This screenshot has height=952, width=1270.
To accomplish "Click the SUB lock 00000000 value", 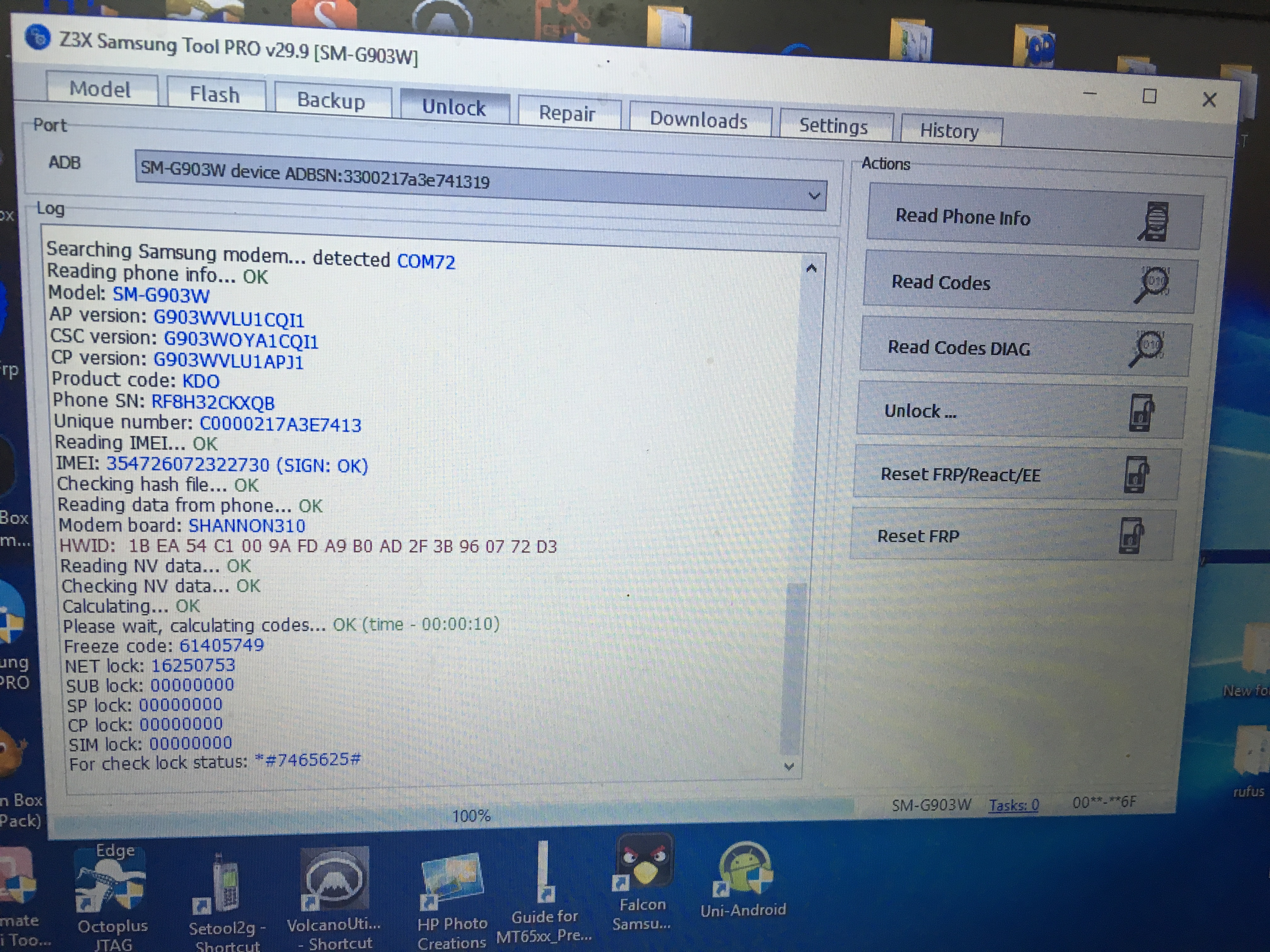I will [x=192, y=685].
